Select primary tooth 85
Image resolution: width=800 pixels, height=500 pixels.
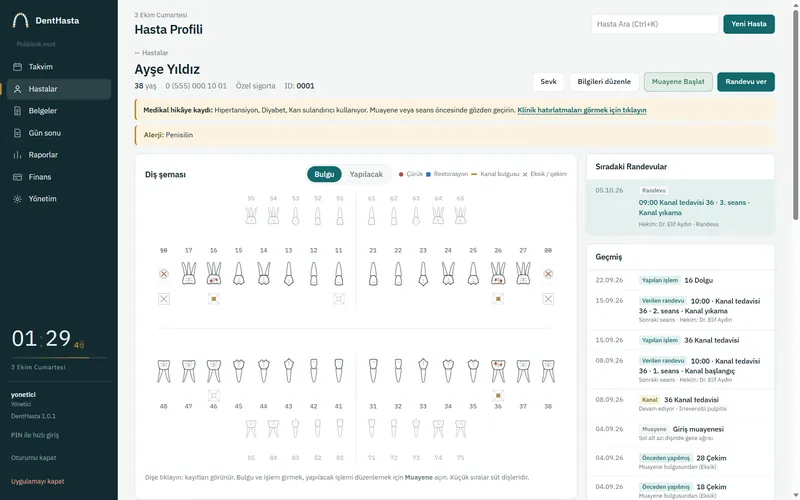(251, 429)
